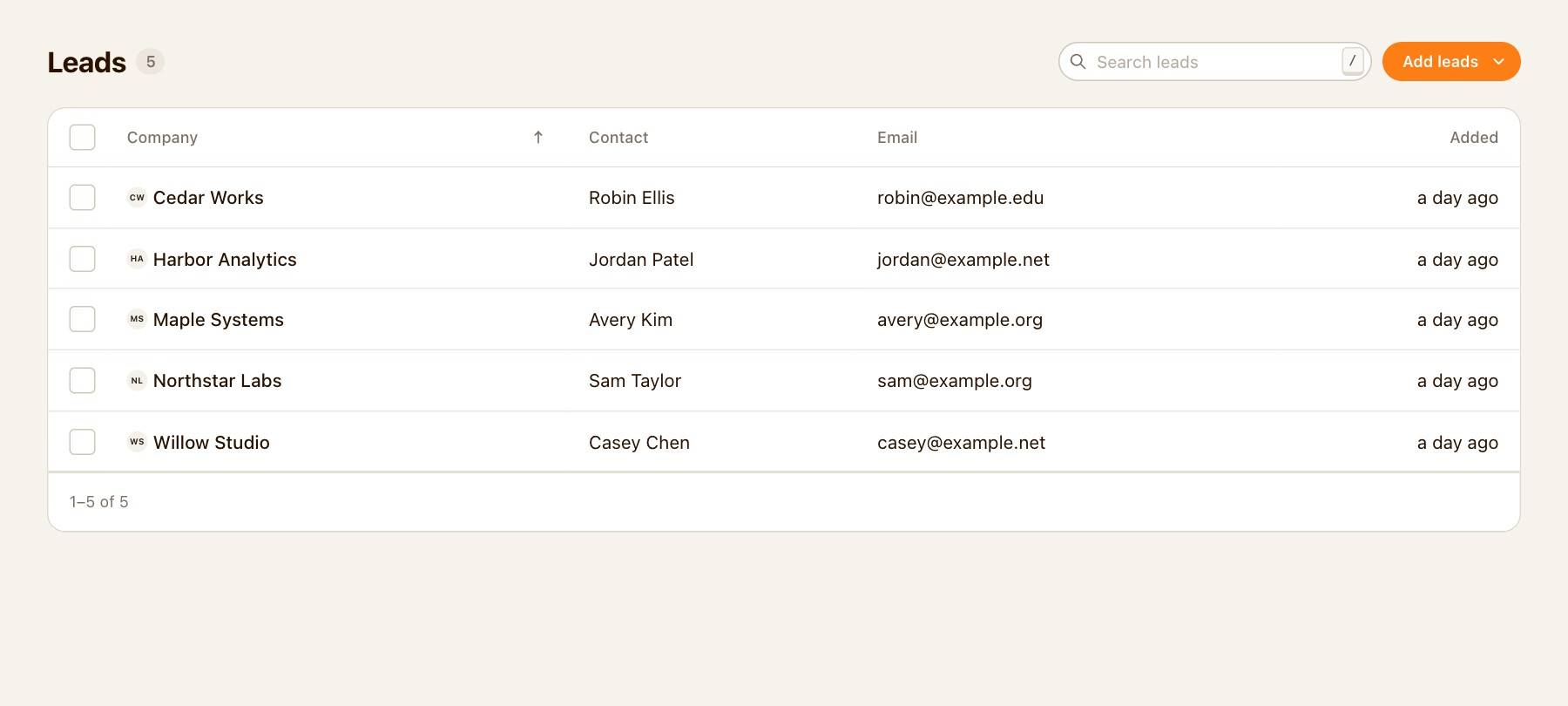The height and width of the screenshot is (706, 1568).
Task: Check the Cedar Works row checkbox
Action: point(83,198)
